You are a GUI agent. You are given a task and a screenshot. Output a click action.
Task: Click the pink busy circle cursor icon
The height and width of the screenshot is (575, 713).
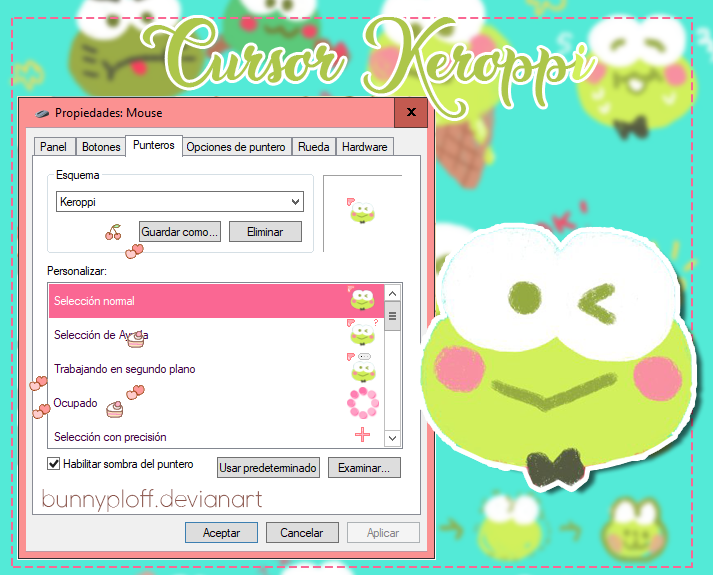pyautogui.click(x=362, y=403)
